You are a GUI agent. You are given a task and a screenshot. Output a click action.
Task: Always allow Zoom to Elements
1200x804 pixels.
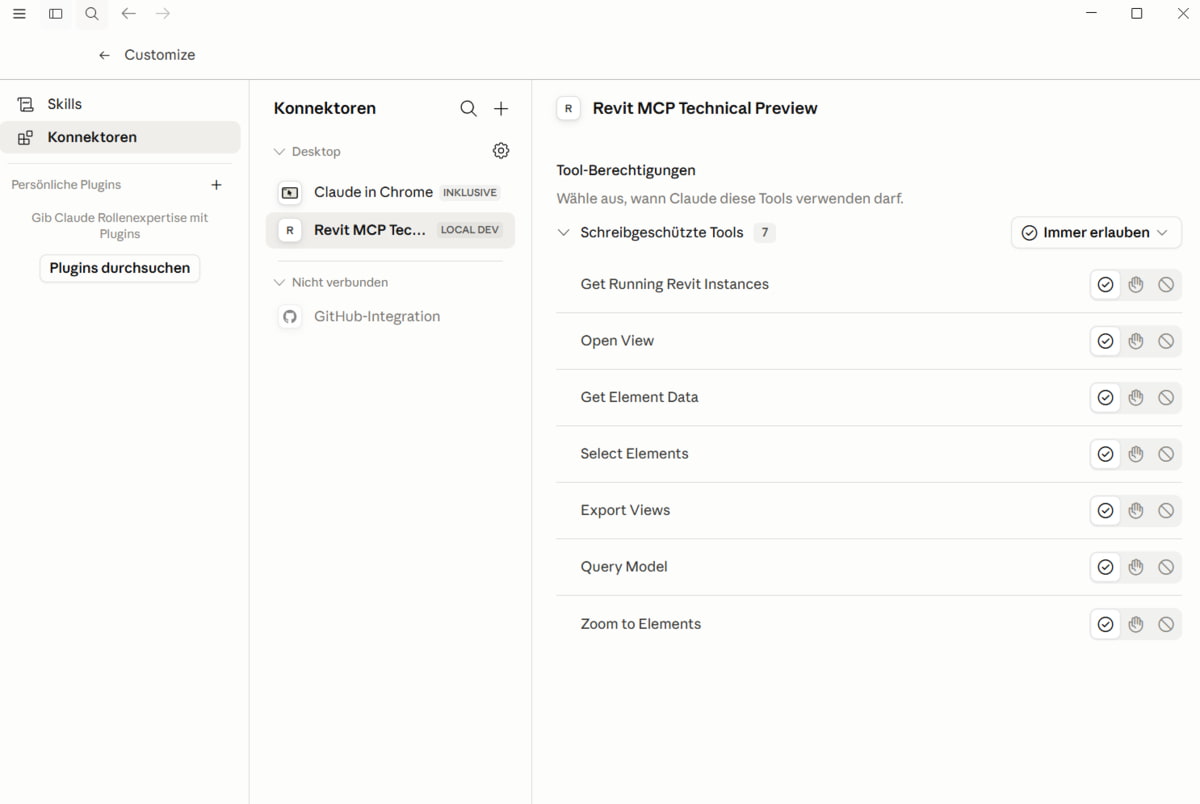[x=1105, y=624]
